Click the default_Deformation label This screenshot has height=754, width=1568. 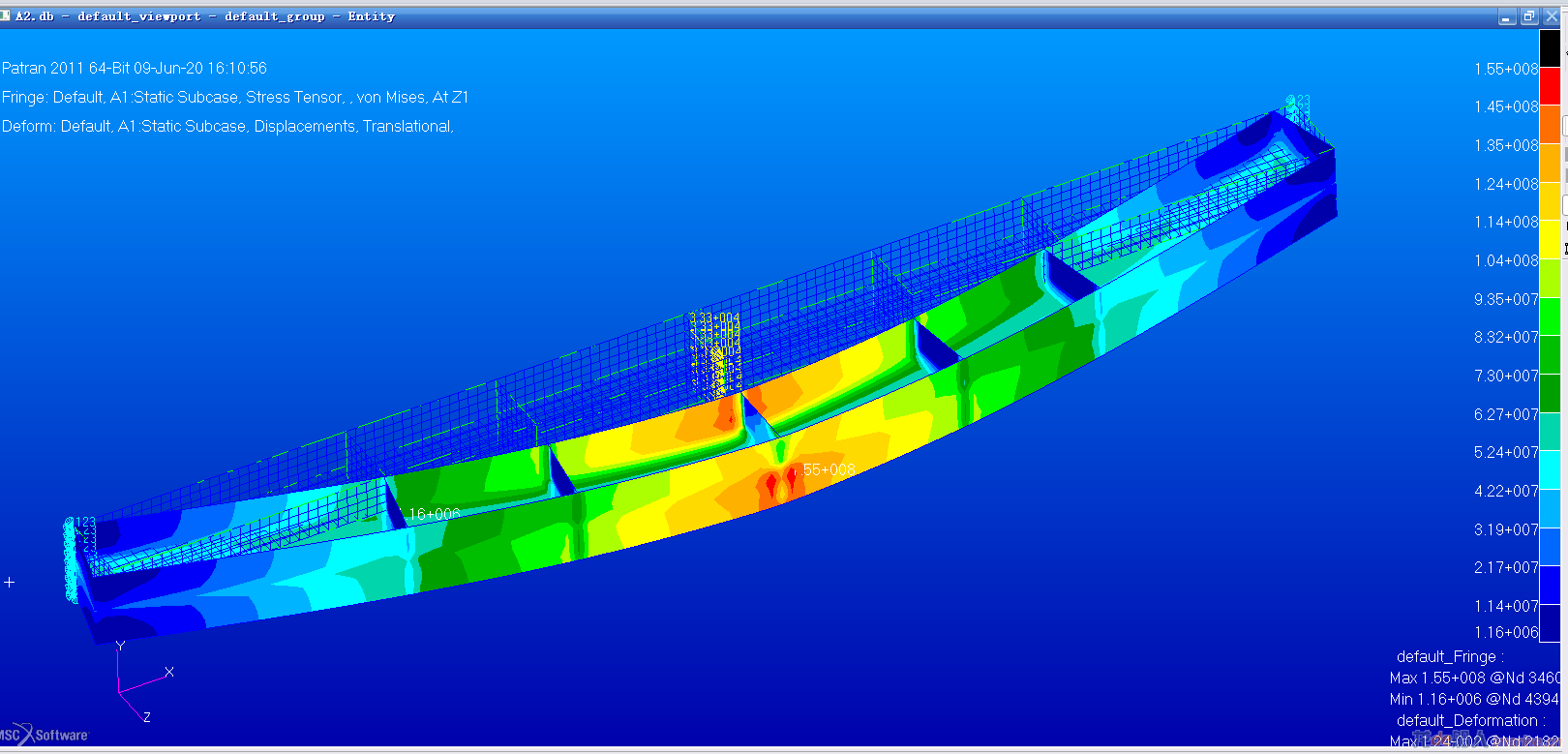(1470, 720)
